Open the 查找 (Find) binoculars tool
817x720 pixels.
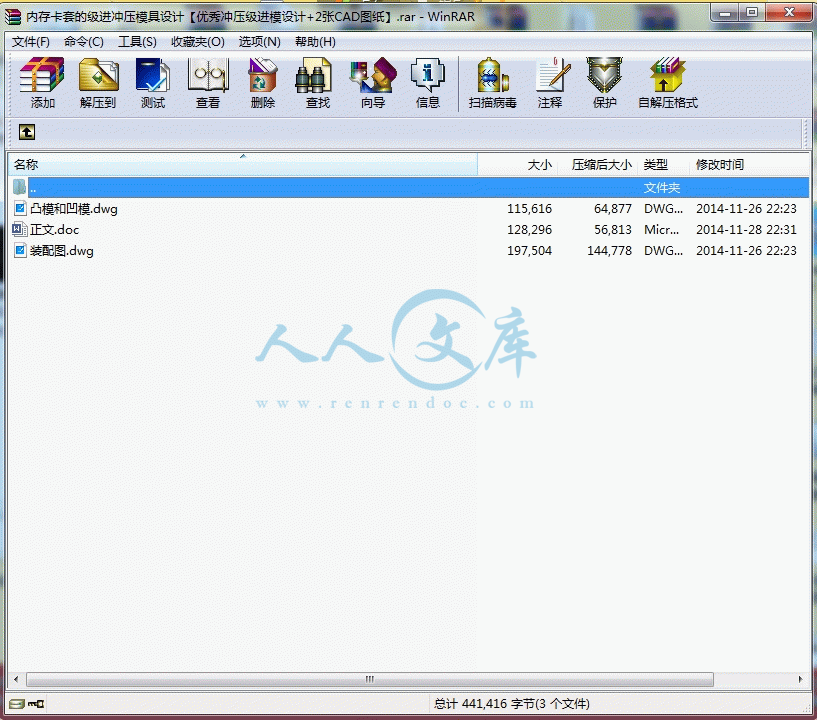[317, 83]
